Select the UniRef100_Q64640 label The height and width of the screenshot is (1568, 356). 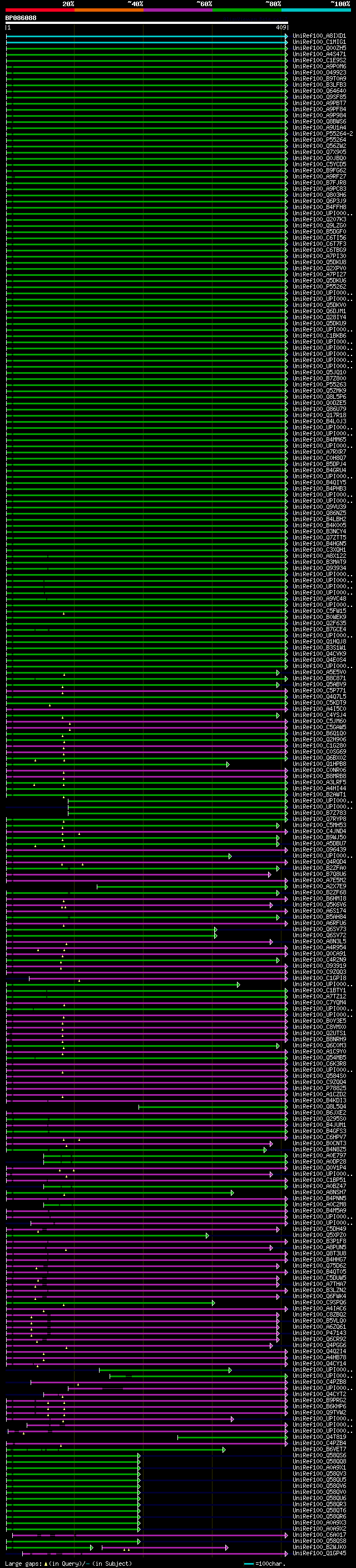click(319, 91)
